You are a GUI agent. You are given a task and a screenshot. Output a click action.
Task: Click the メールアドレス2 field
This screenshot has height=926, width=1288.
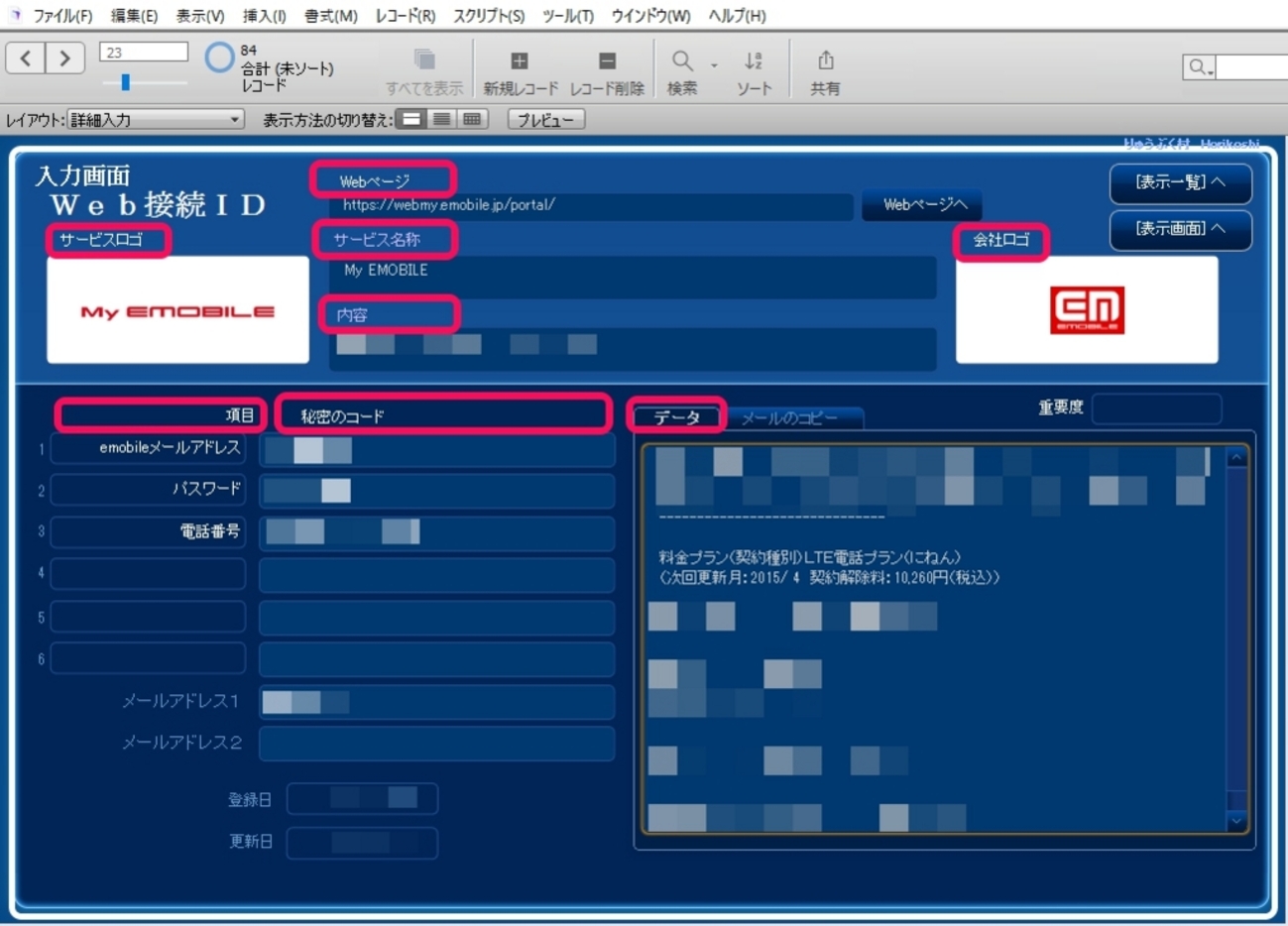(437, 744)
